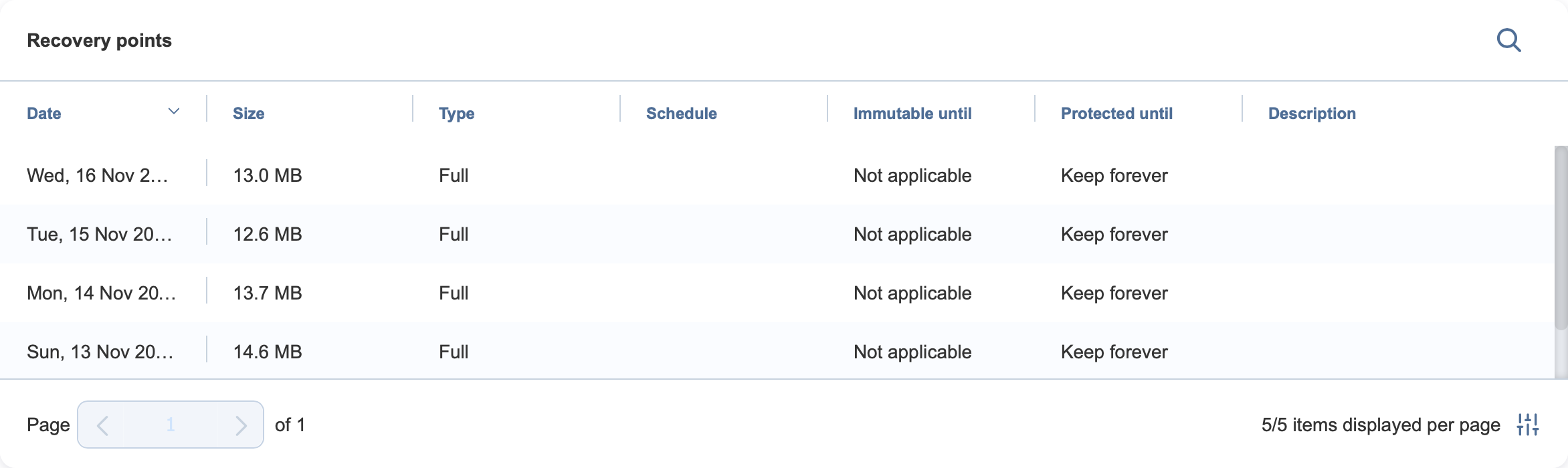
Task: Go to next page arrow
Action: 241,425
